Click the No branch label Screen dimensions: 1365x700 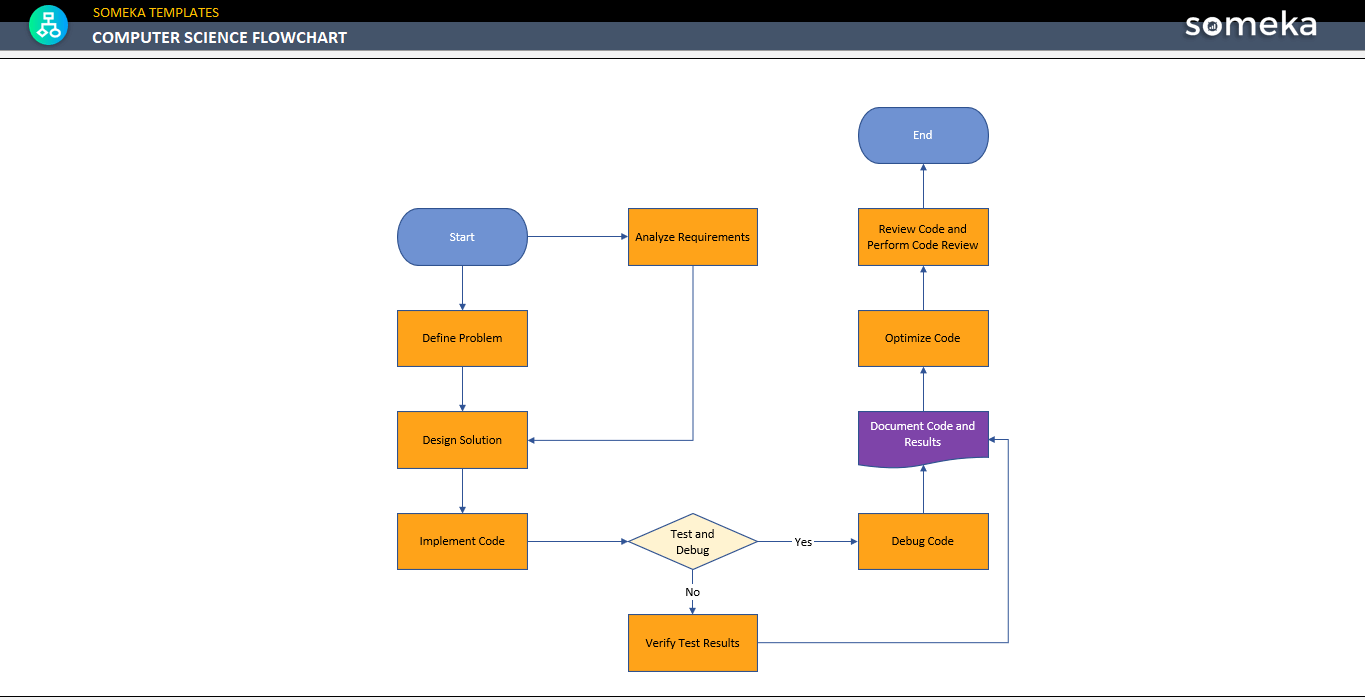[x=692, y=592]
